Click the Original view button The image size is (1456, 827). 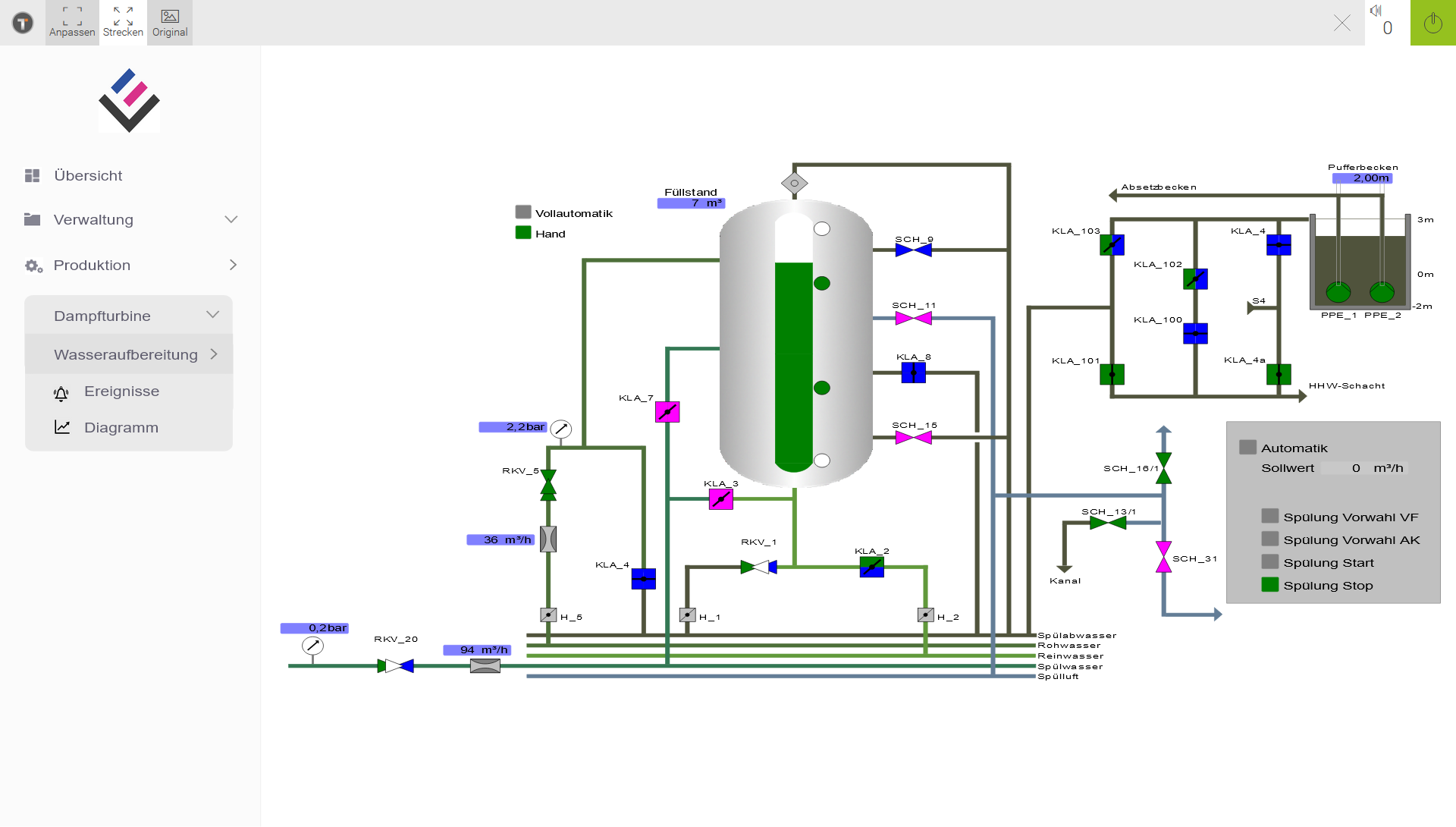point(170,23)
